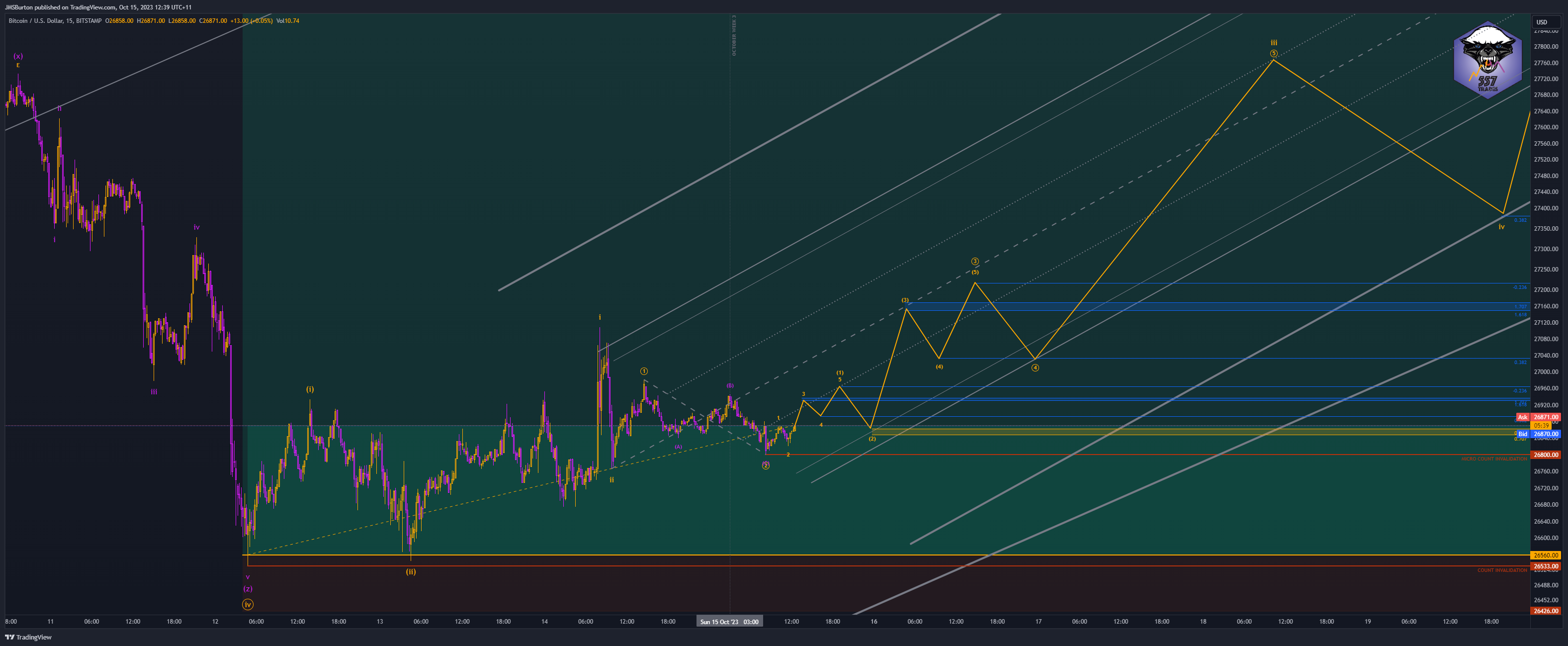Click the circled 2 wave label

766,466
